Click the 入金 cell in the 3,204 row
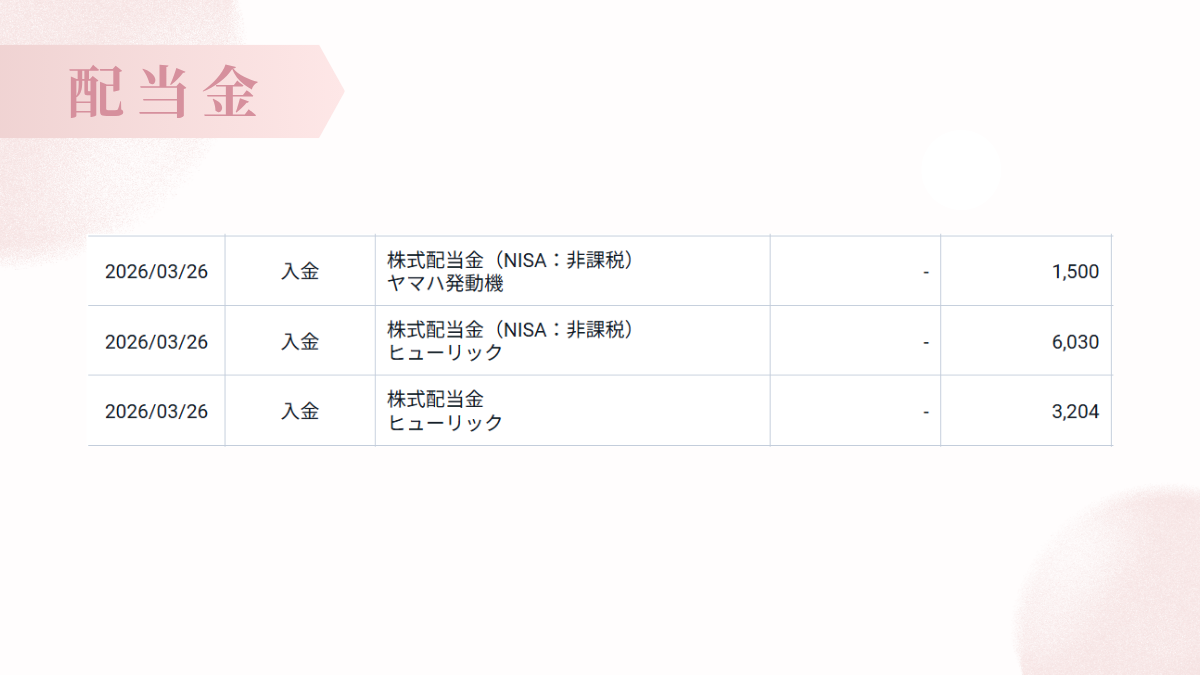The image size is (1200, 675). tap(300, 411)
